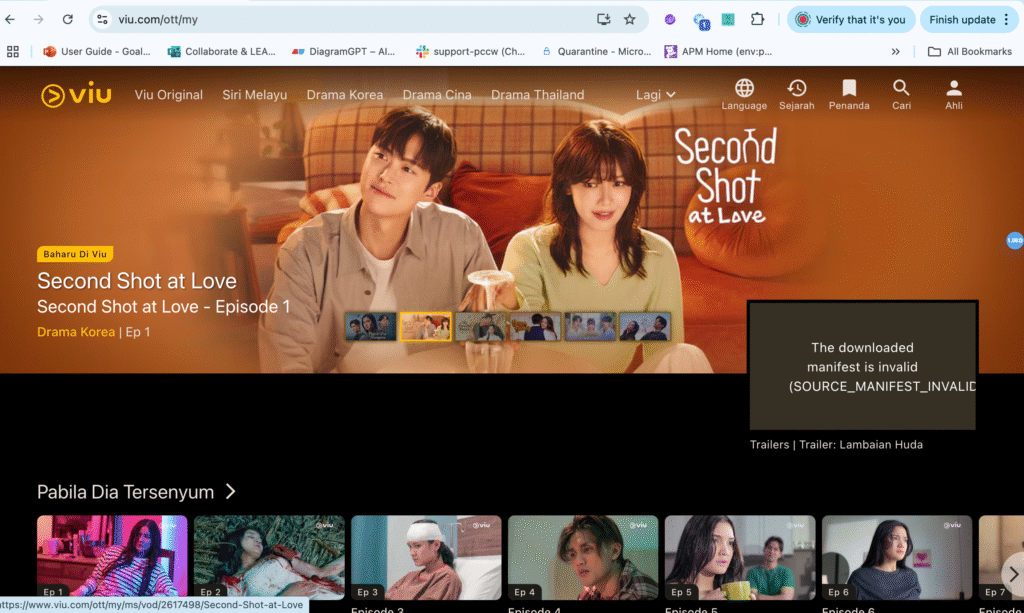Screen dimensions: 1024x613
Task: Open DiagramGPT bookmark
Action: click(344, 52)
